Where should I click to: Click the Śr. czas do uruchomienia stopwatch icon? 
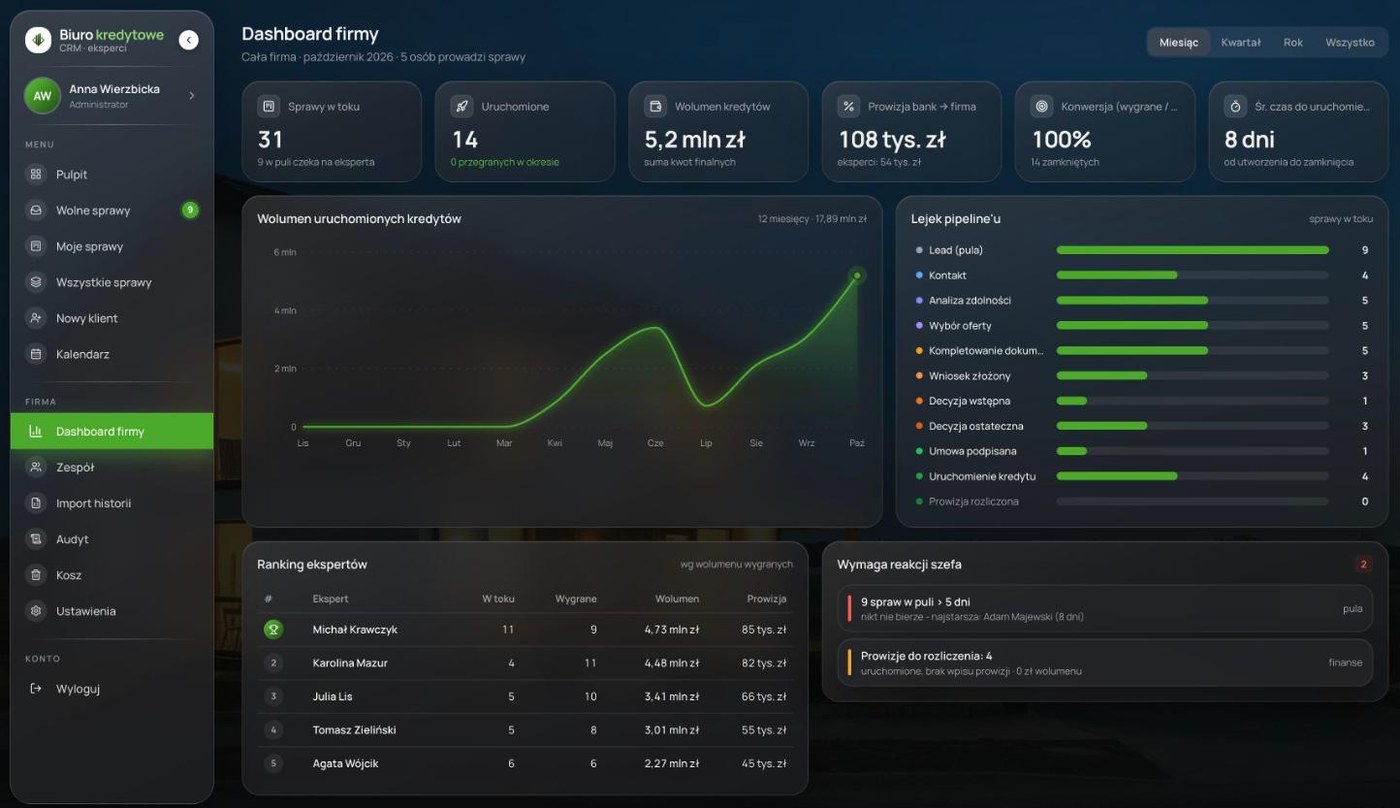[1236, 106]
